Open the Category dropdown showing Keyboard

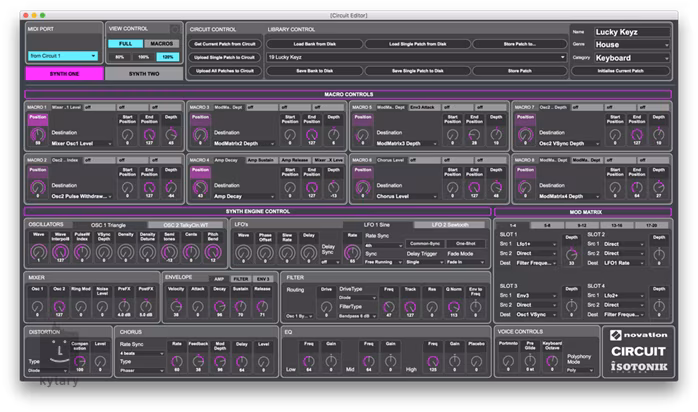[632, 58]
